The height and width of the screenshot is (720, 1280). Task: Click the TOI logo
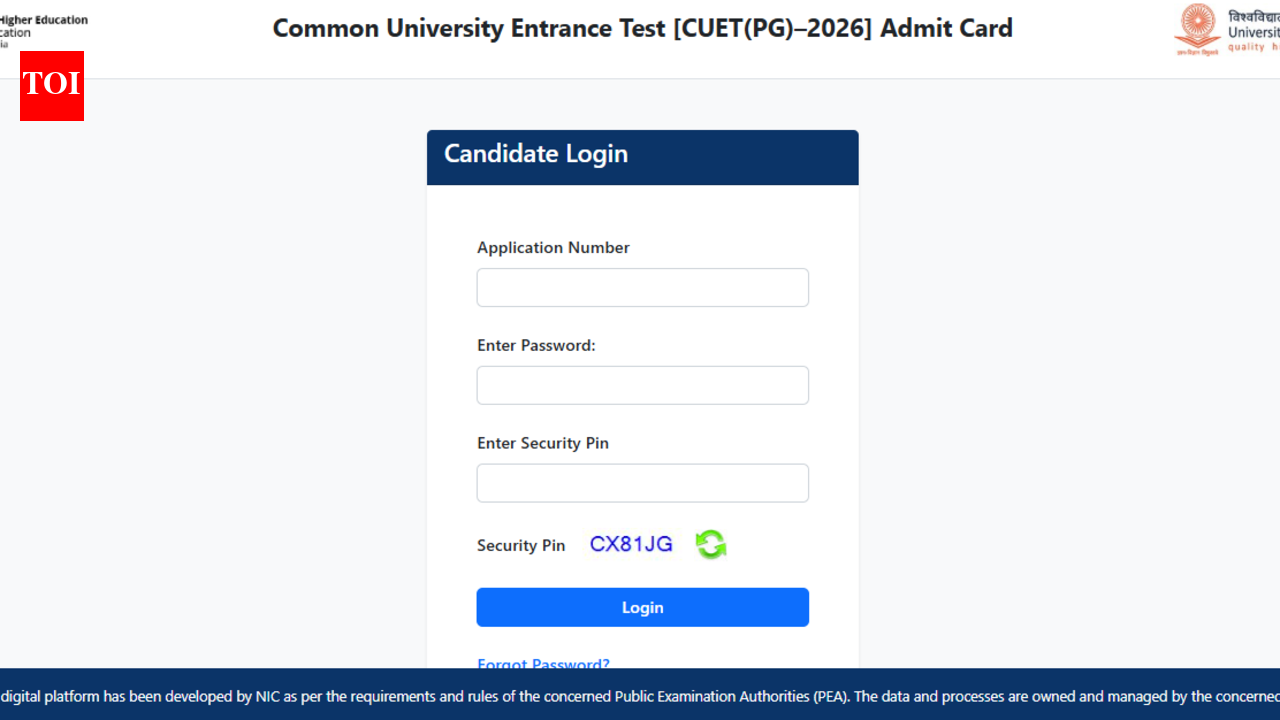pos(51,86)
